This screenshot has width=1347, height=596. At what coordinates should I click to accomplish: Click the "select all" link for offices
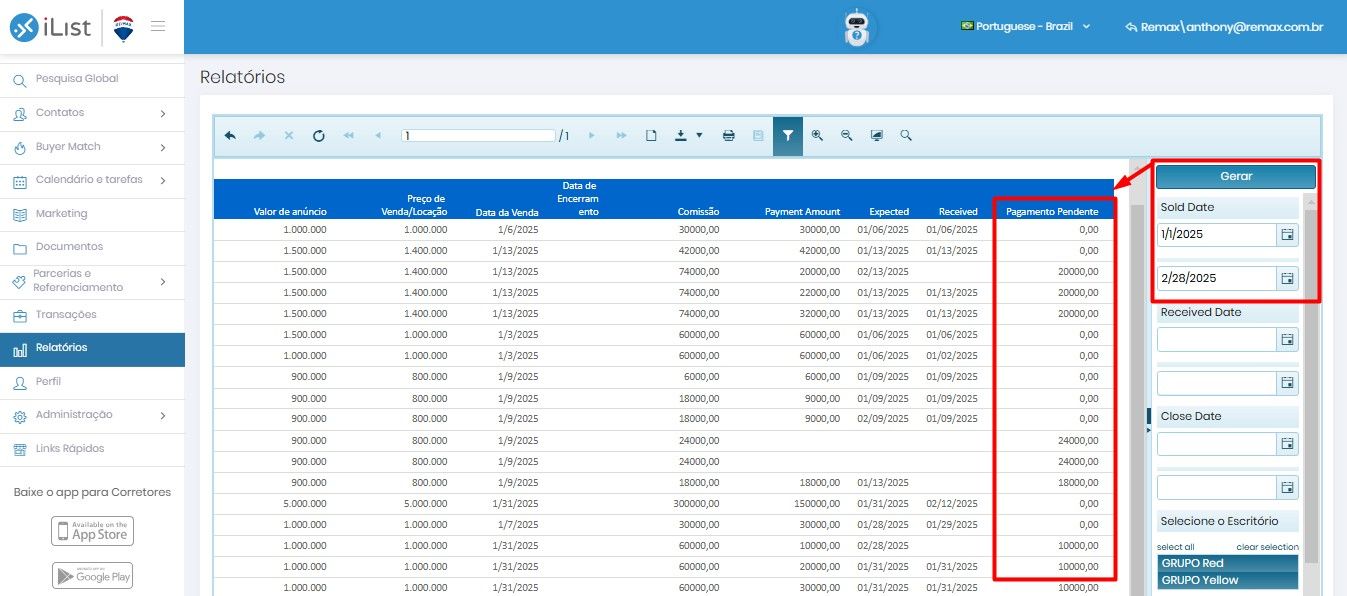pos(1176,547)
